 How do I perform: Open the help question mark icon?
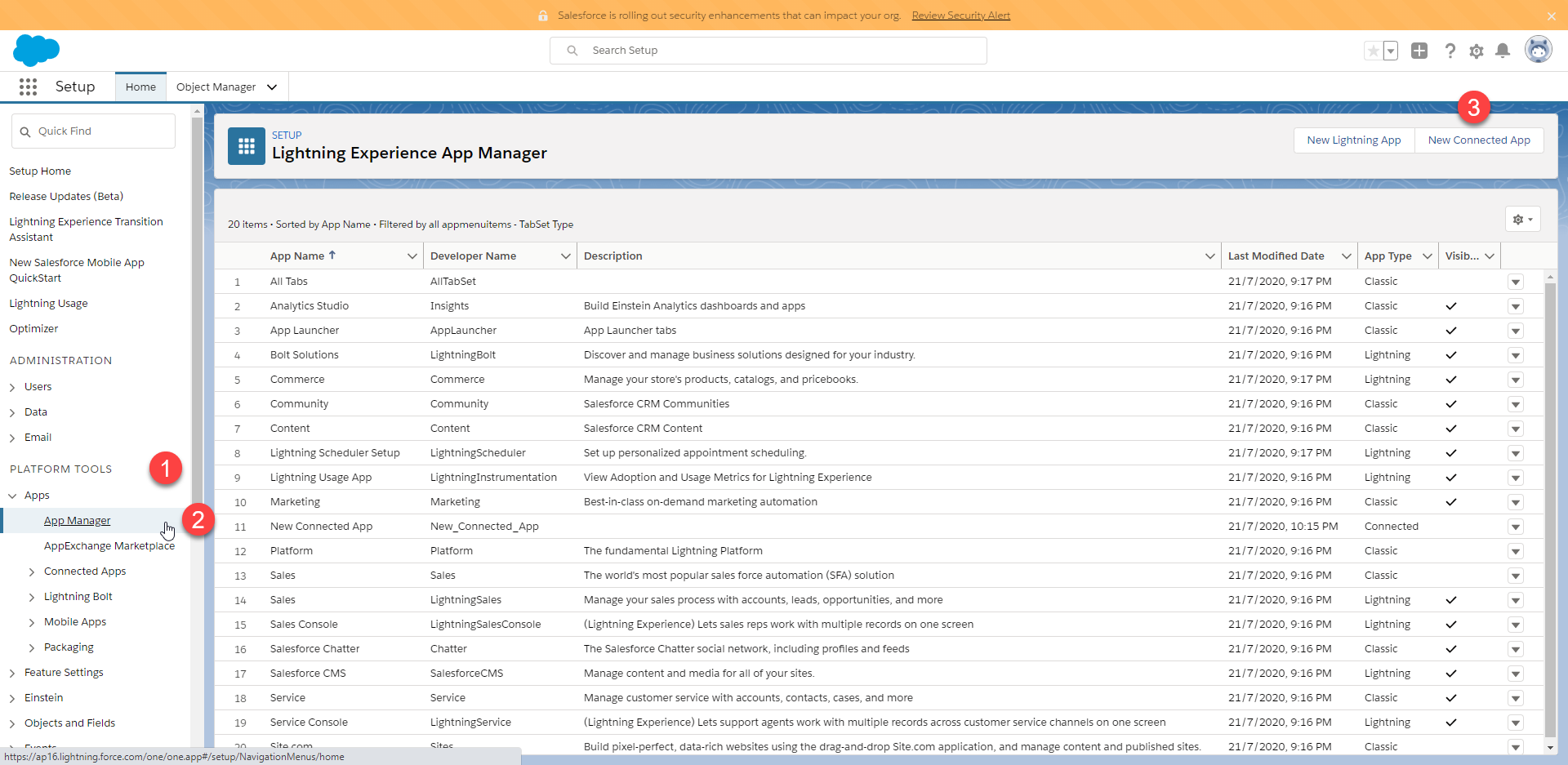pos(1450,51)
